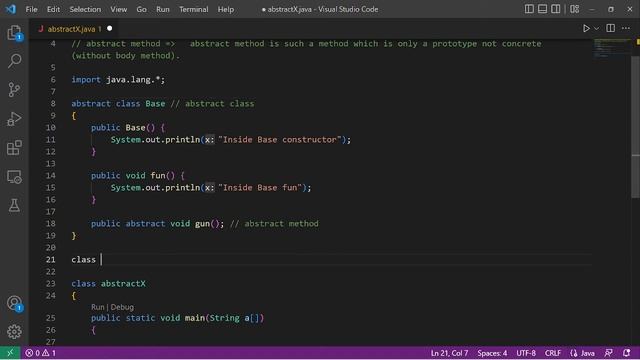Click the VS Code logo icon

[x=11, y=9]
